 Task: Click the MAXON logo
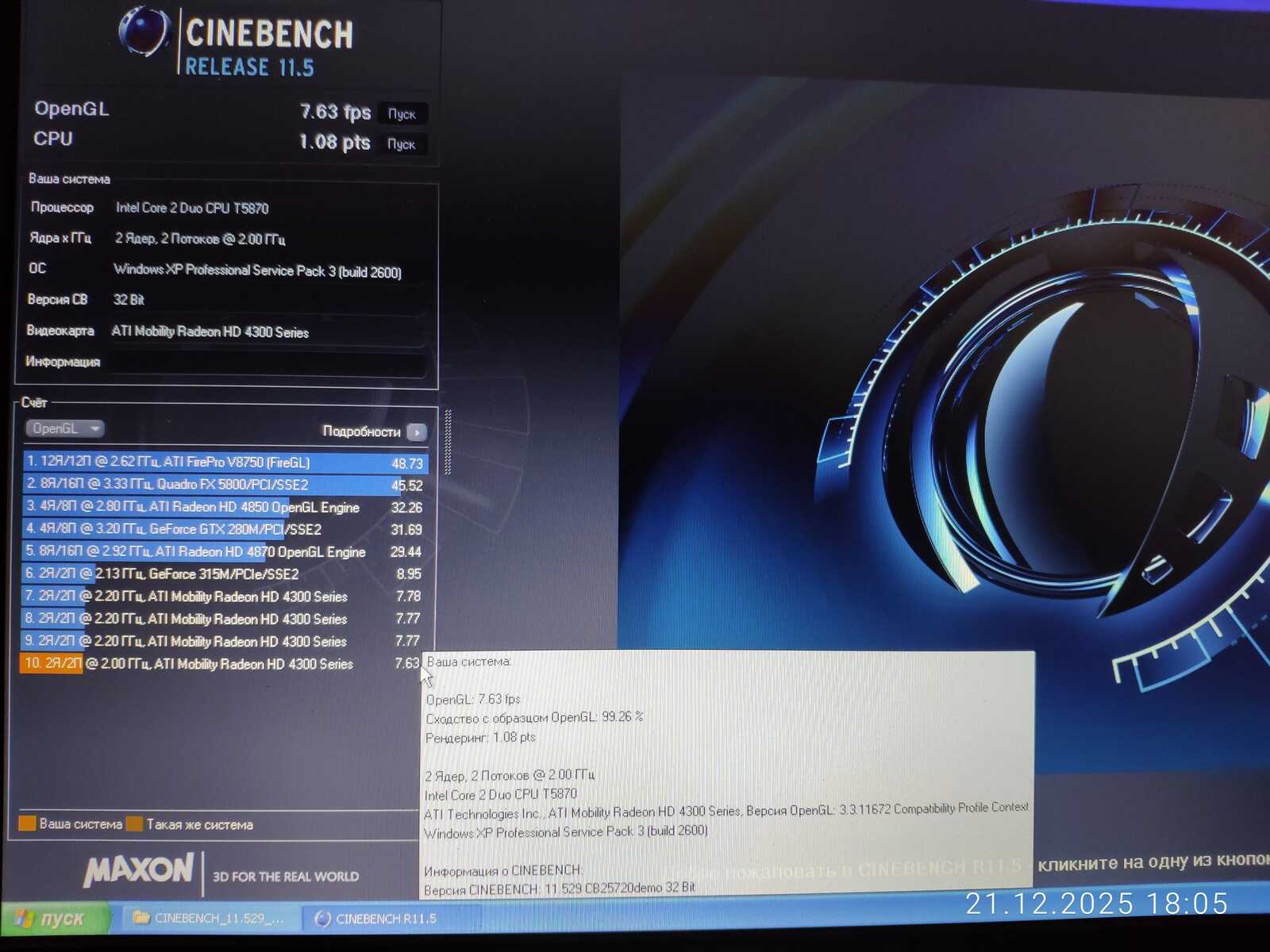pyautogui.click(x=139, y=870)
